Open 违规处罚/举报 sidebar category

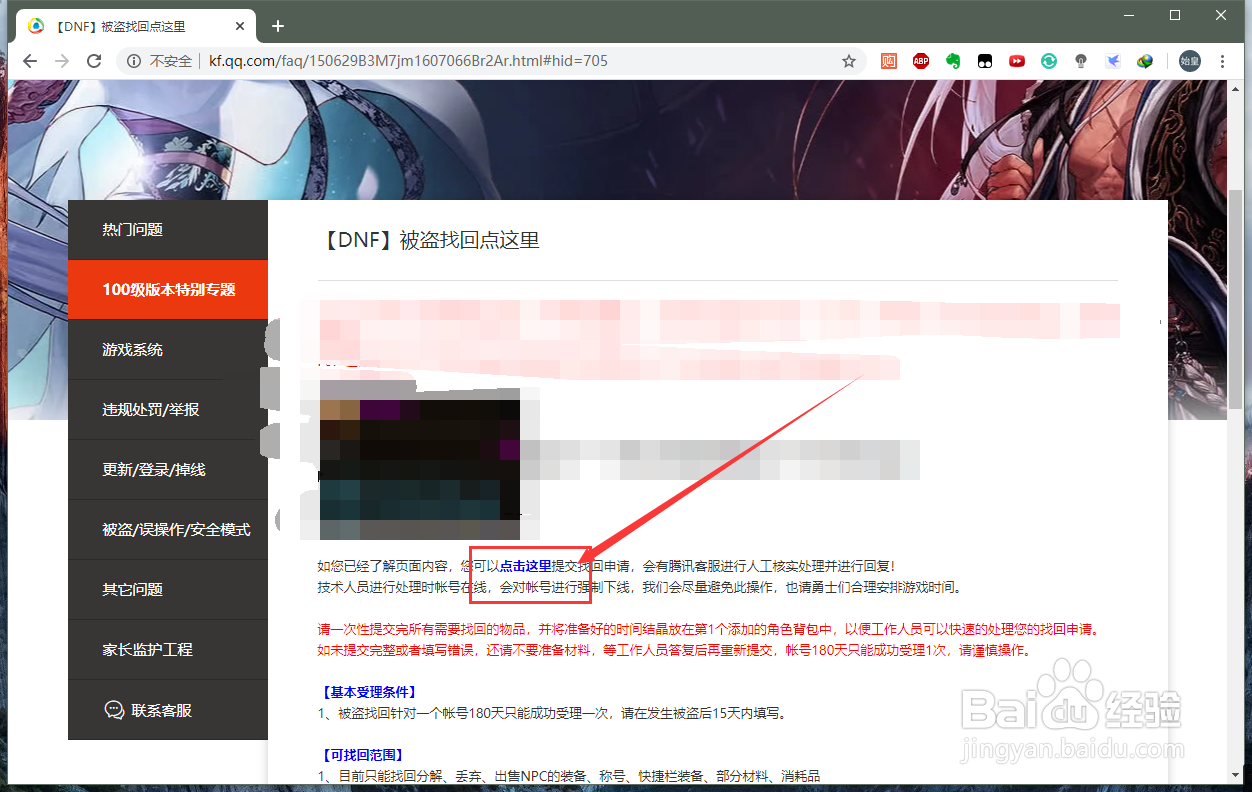click(x=168, y=410)
